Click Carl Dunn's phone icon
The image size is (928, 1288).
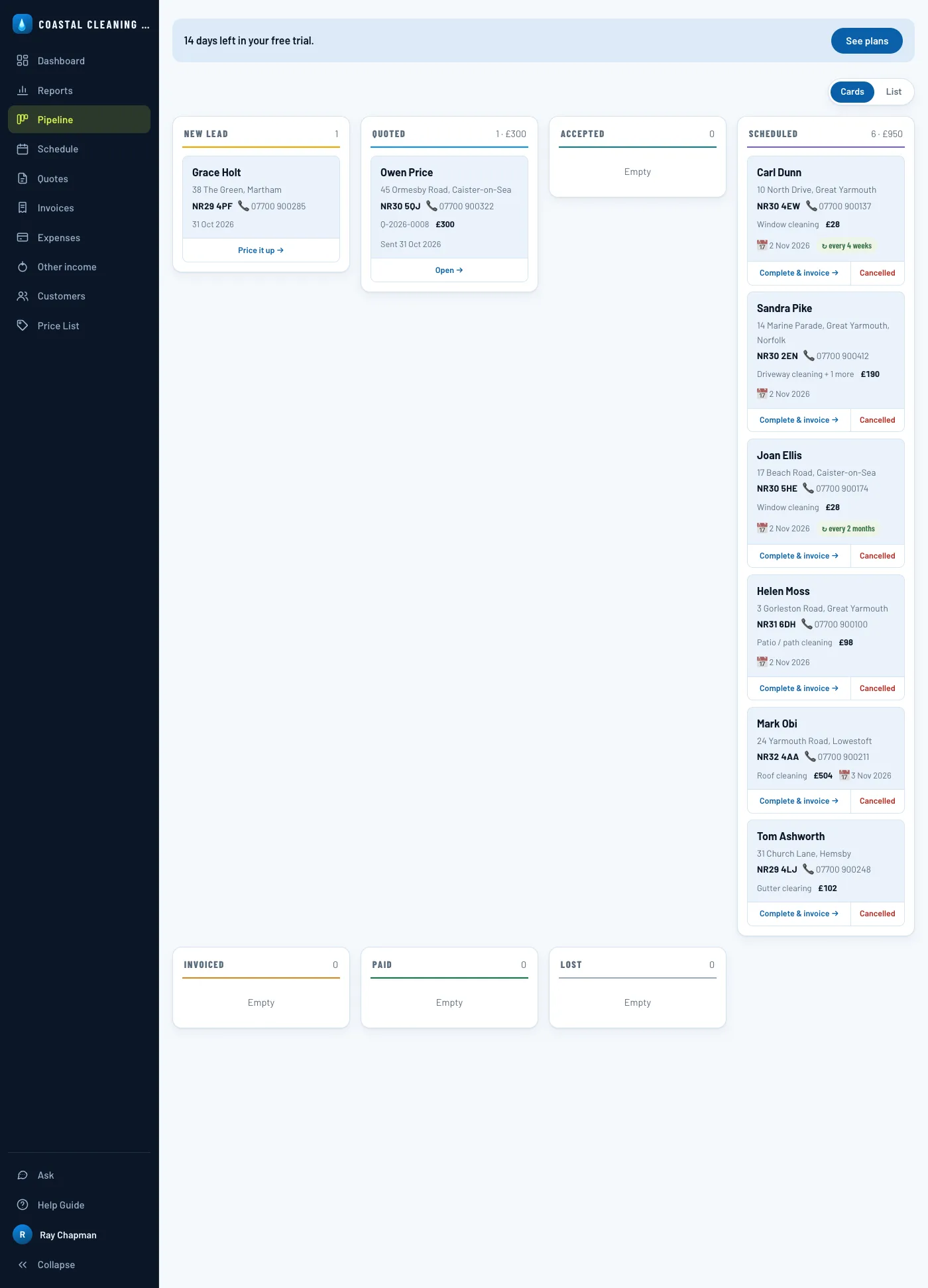click(x=811, y=206)
